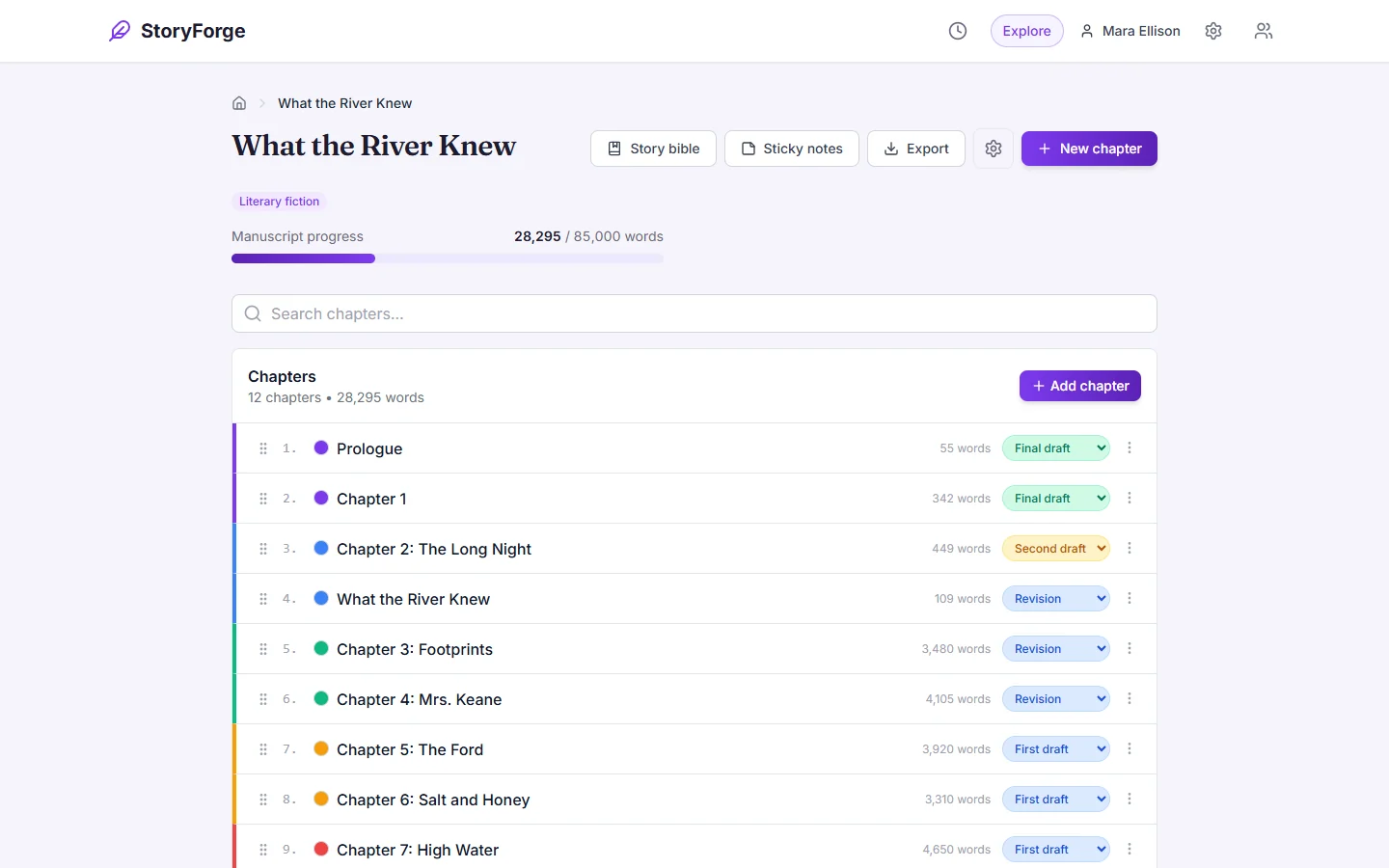
Task: Open Chapter 3: Footprints chapter
Action: point(415,649)
